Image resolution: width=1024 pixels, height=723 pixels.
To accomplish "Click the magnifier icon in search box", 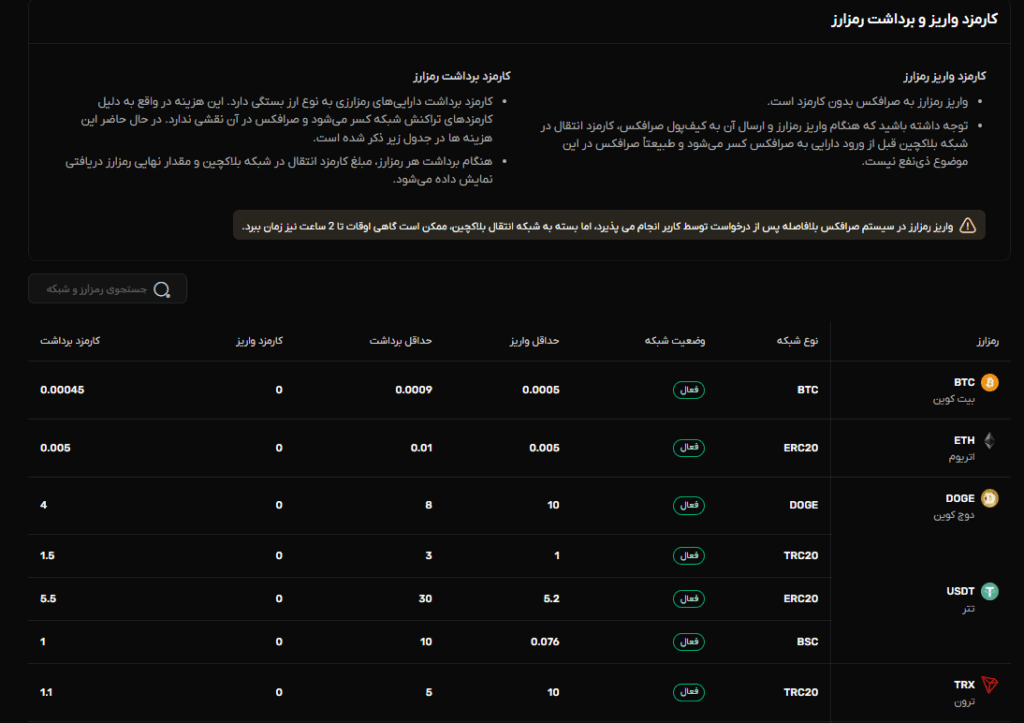I will coord(162,289).
